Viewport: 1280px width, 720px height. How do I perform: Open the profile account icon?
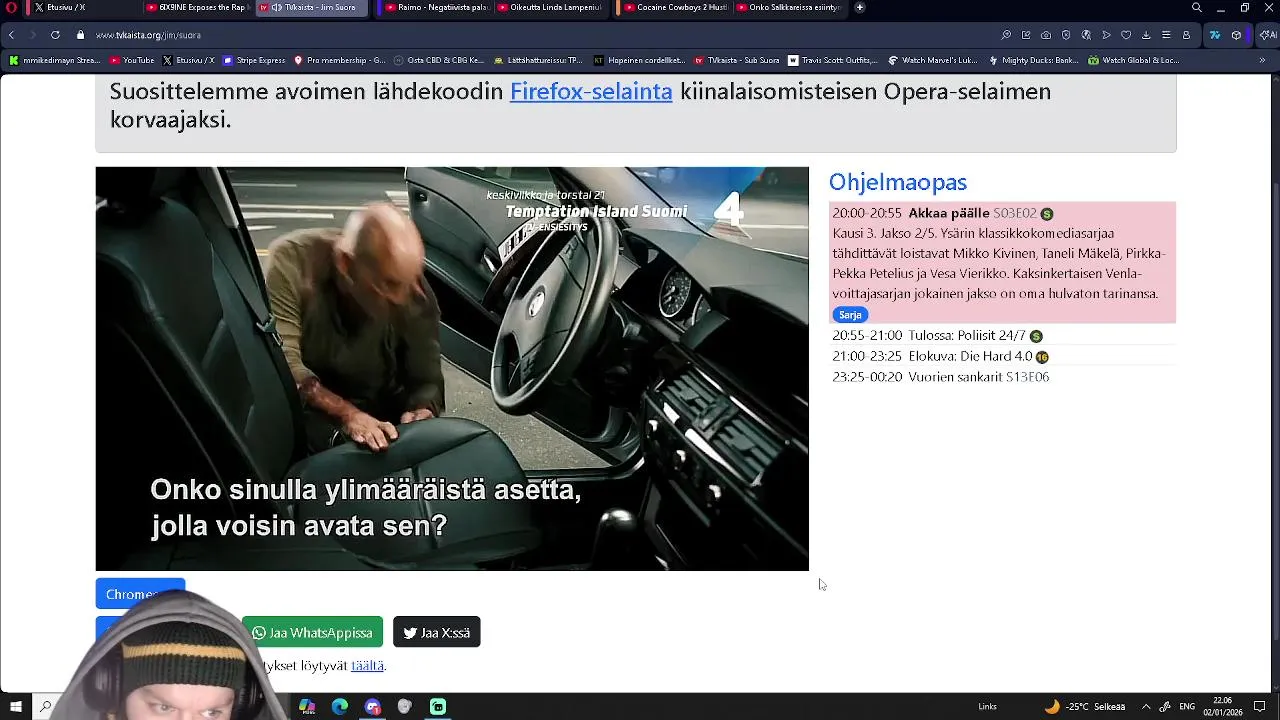pos(1186,35)
